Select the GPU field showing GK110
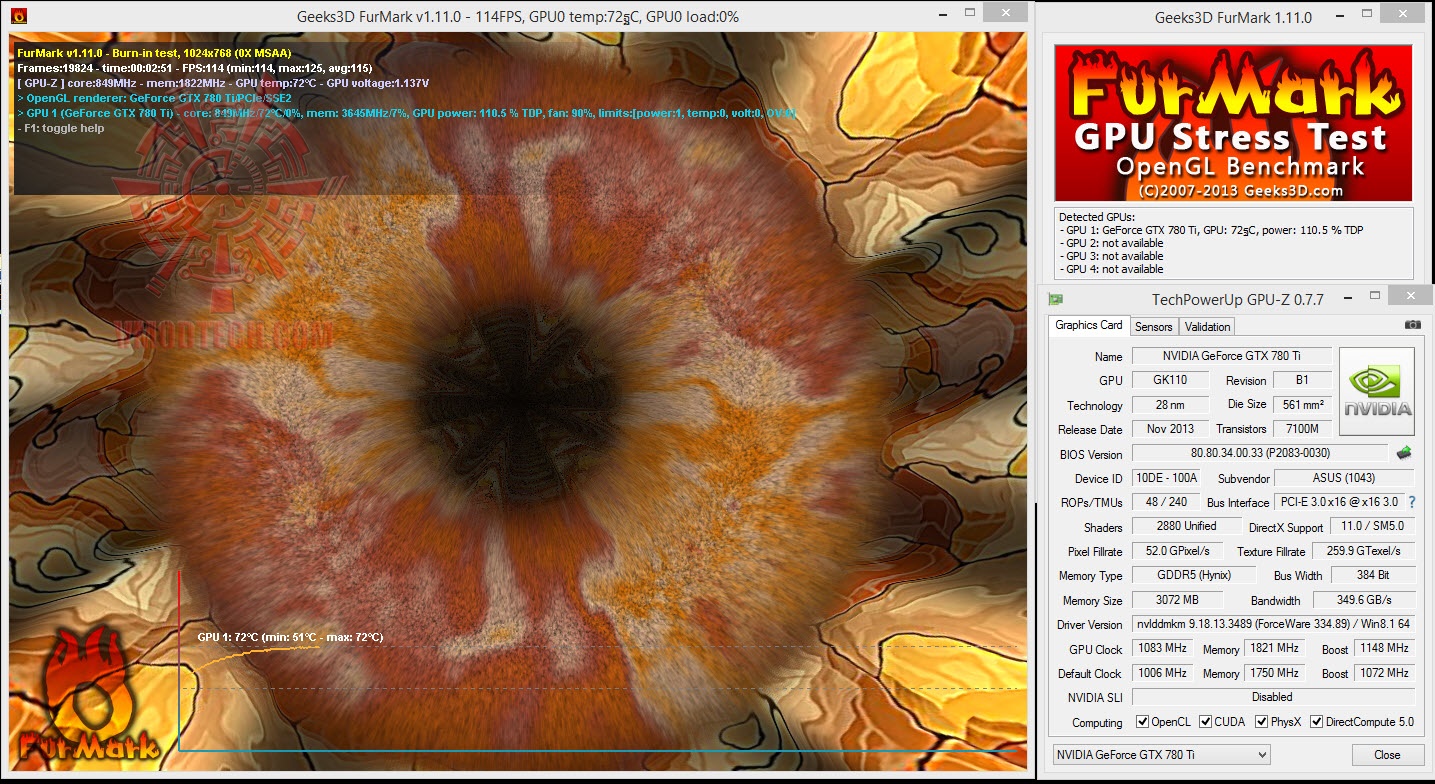1435x784 pixels. (x=1171, y=380)
